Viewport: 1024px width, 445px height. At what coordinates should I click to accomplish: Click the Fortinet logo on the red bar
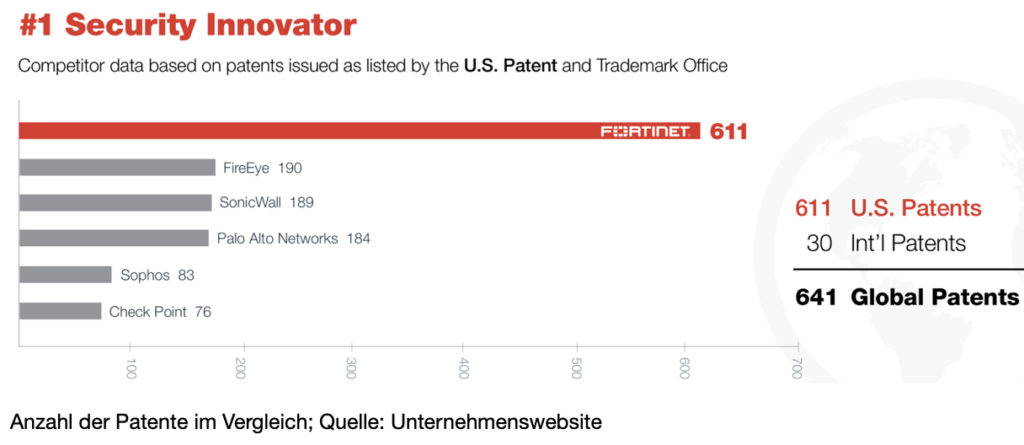[x=650, y=131]
